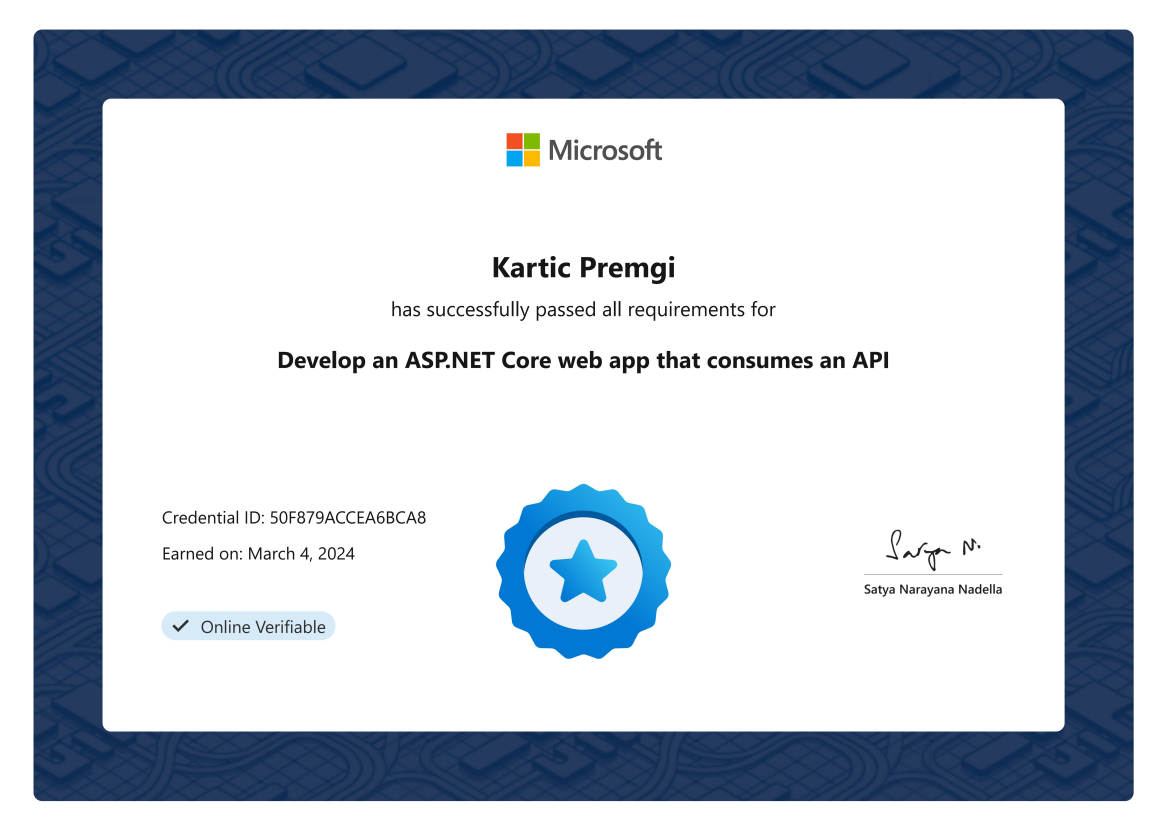1161x815 pixels.
Task: Click the ASP.NET Core course title
Action: coord(583,360)
